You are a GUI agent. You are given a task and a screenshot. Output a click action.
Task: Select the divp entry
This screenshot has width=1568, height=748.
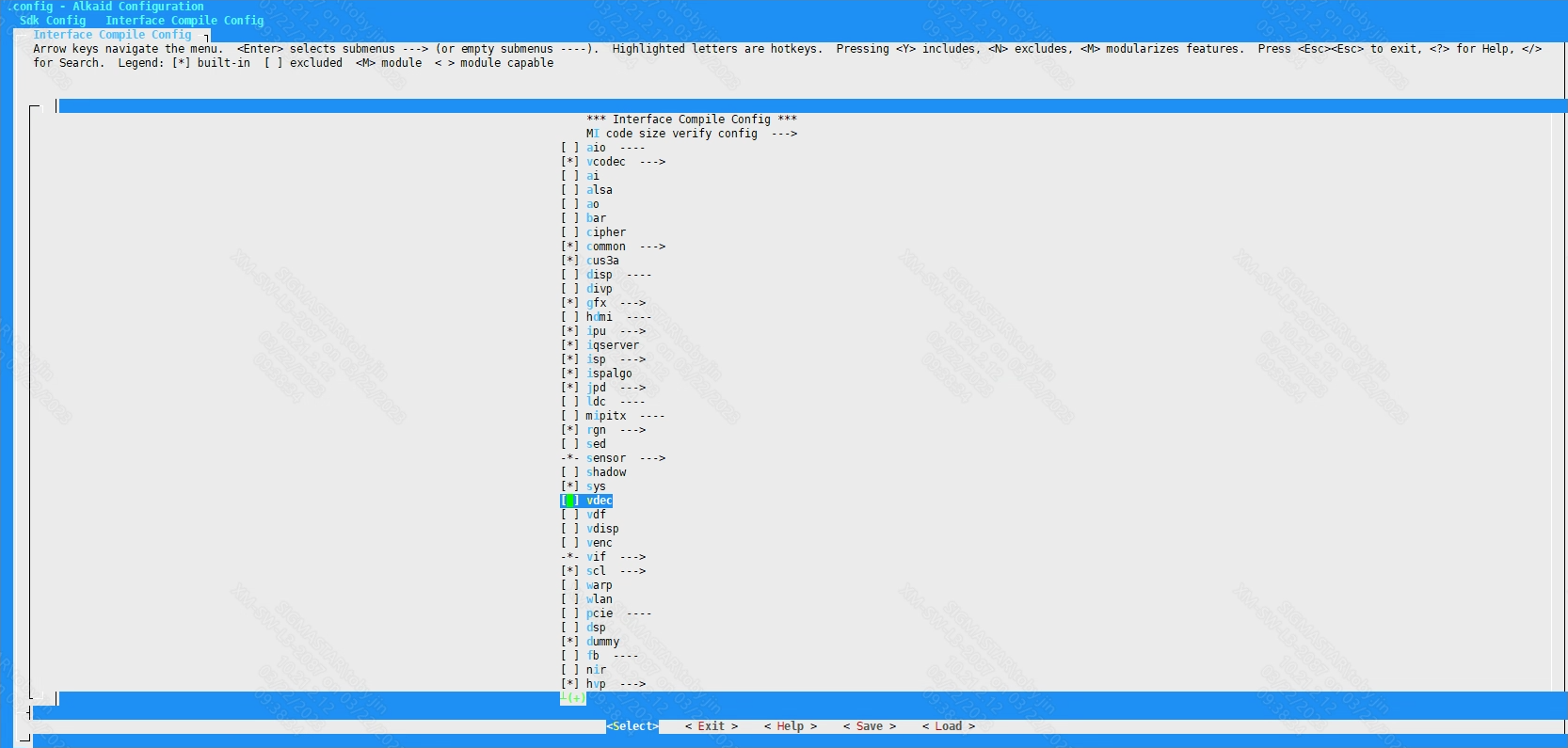click(x=600, y=289)
